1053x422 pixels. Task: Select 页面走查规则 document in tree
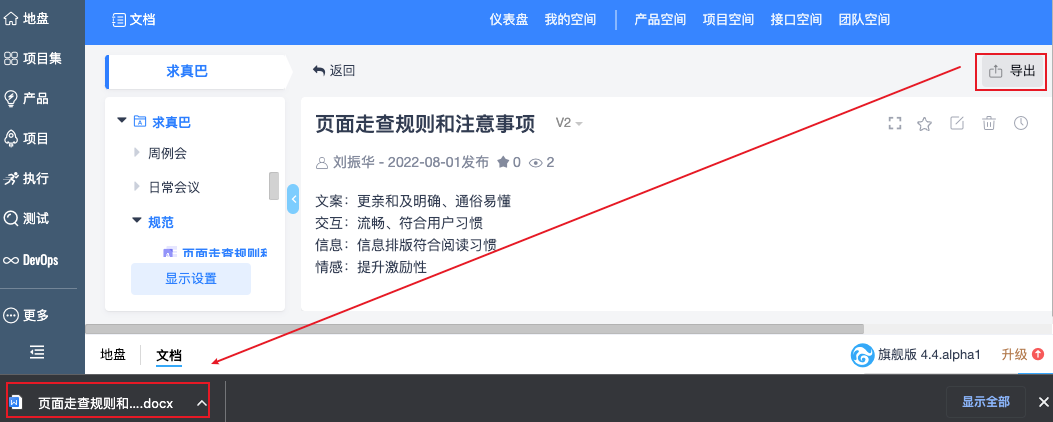pos(215,253)
